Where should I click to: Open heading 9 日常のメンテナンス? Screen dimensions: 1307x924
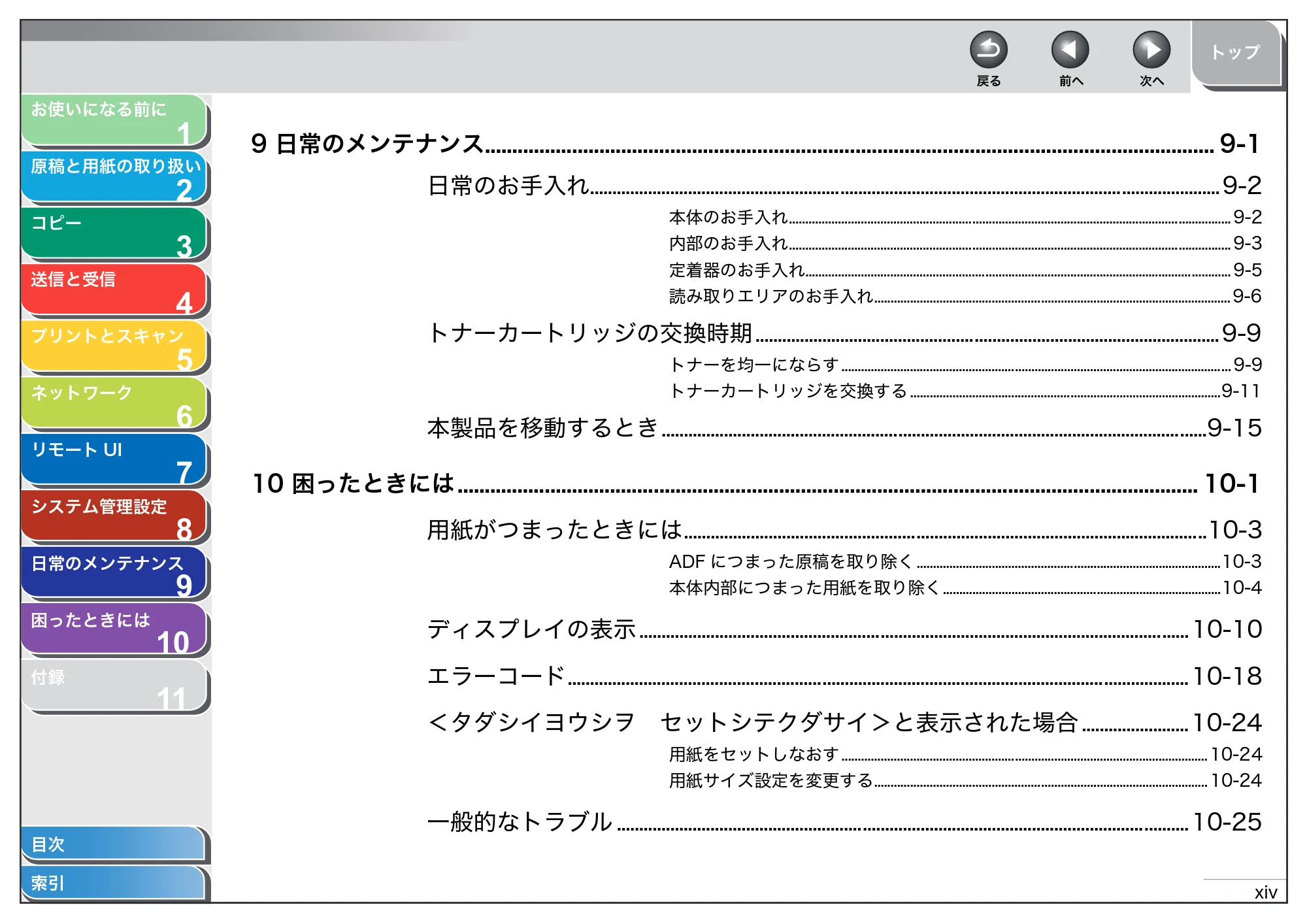pos(755,144)
